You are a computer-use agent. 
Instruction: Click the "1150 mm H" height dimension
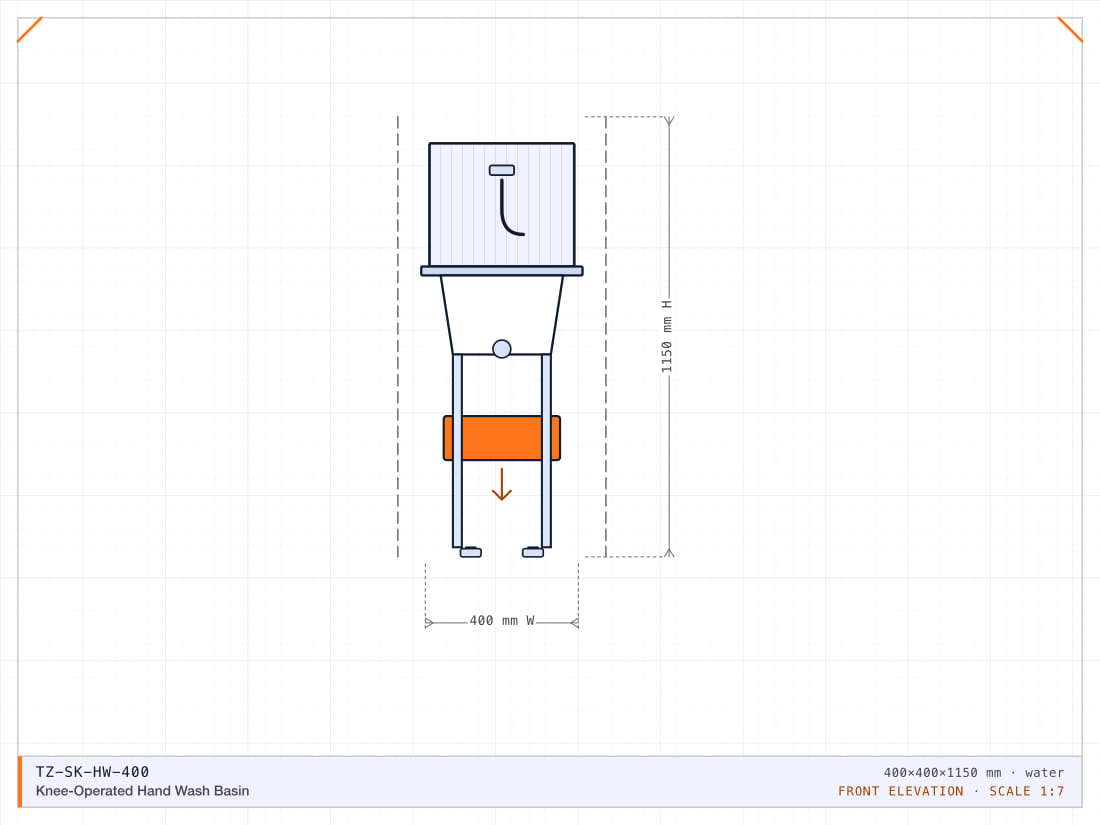click(666, 337)
